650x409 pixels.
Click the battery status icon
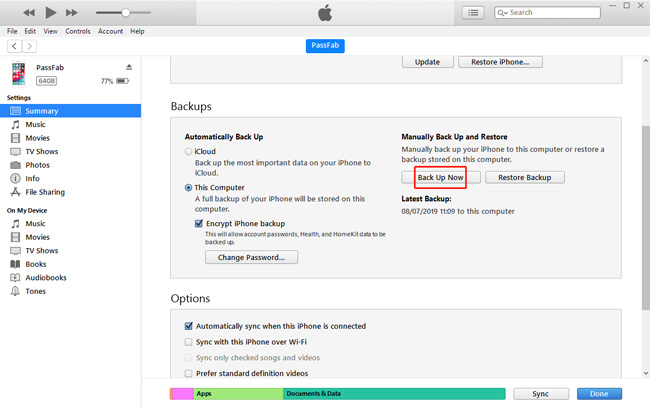pyautogui.click(x=123, y=81)
